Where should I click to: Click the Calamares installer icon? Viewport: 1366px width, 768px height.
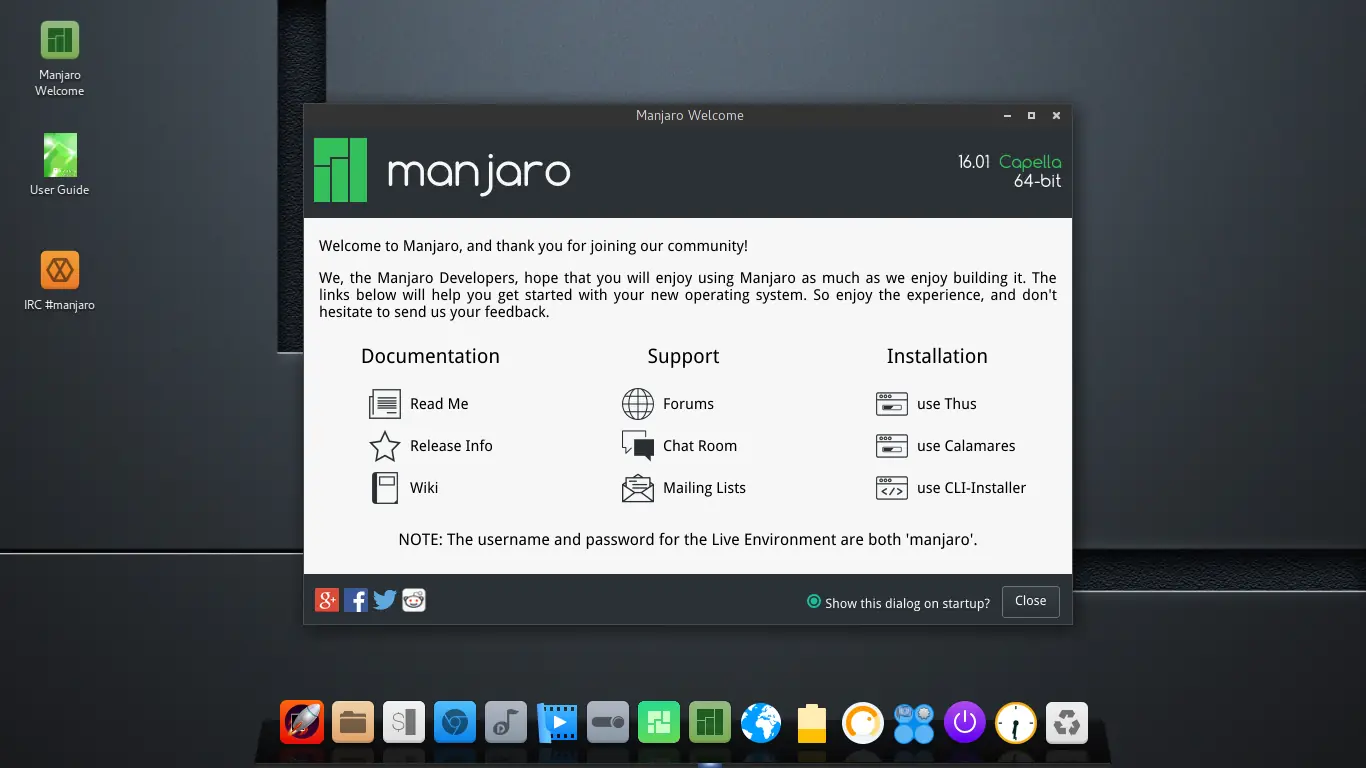pos(892,446)
